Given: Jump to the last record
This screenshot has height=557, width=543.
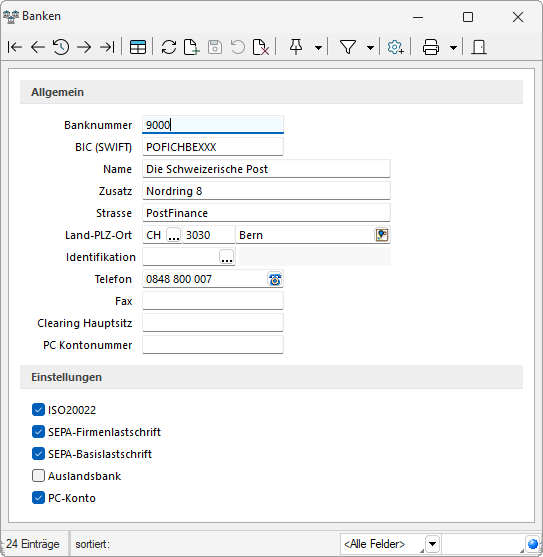Looking at the screenshot, I should click(107, 47).
